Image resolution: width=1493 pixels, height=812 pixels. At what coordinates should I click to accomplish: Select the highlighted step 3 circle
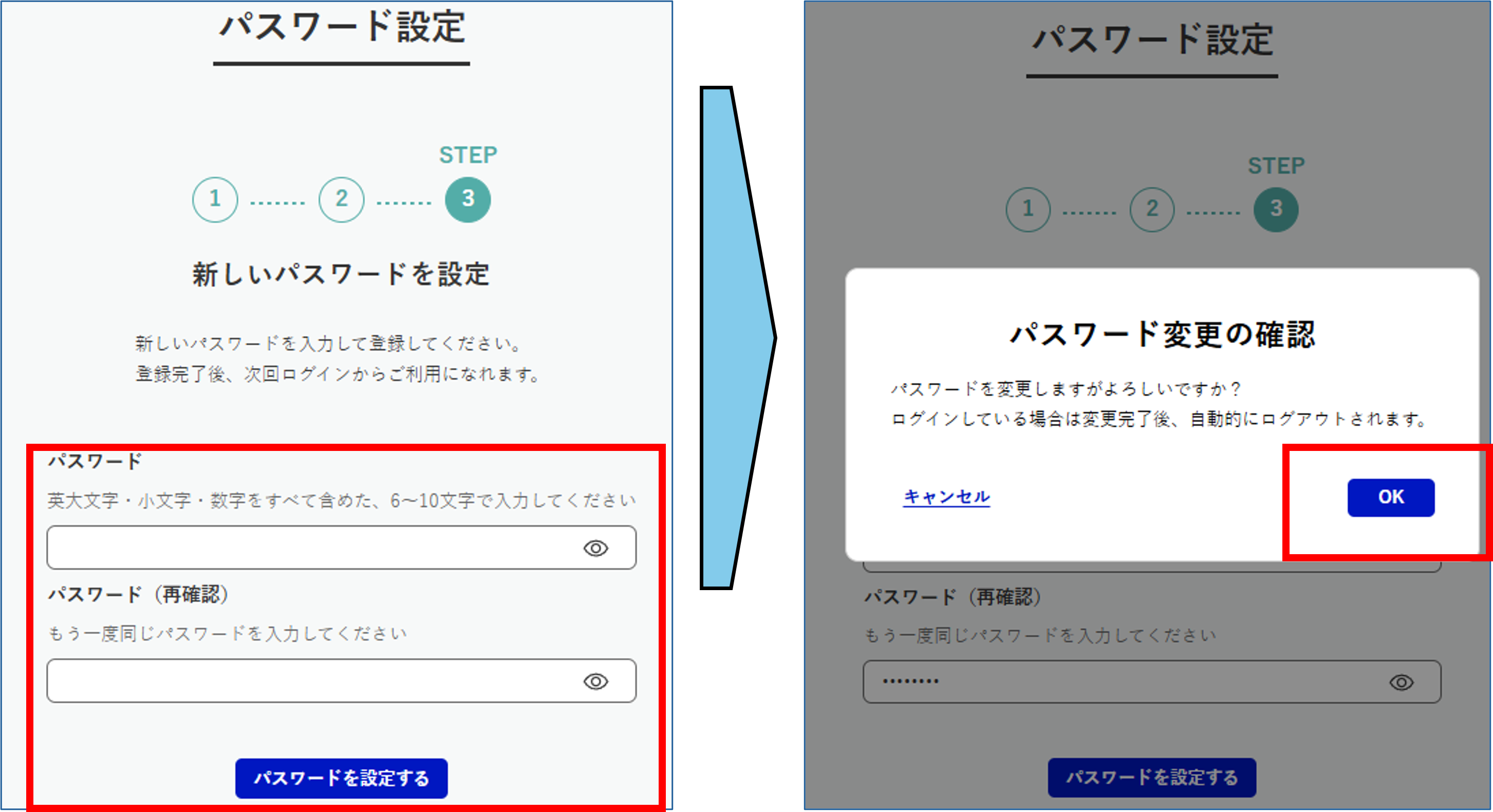(469, 199)
